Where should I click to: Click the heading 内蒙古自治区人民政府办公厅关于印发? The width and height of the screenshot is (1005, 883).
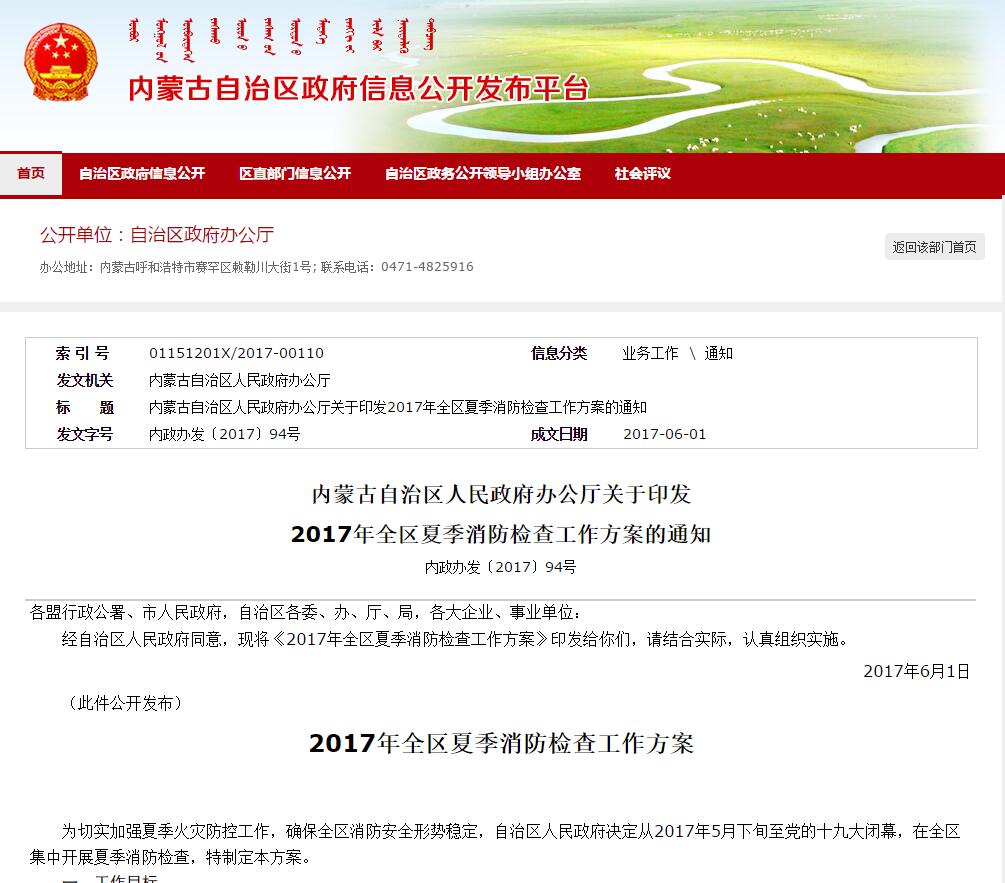pos(501,494)
